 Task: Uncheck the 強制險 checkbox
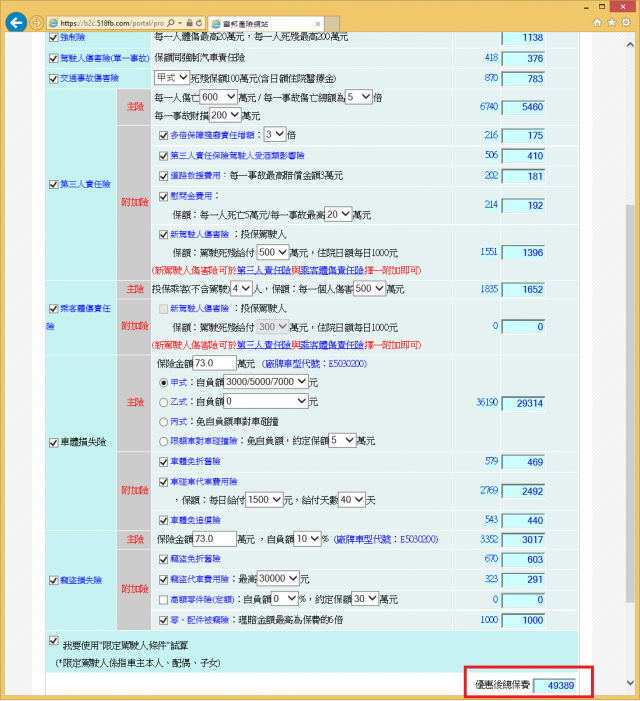(53, 38)
